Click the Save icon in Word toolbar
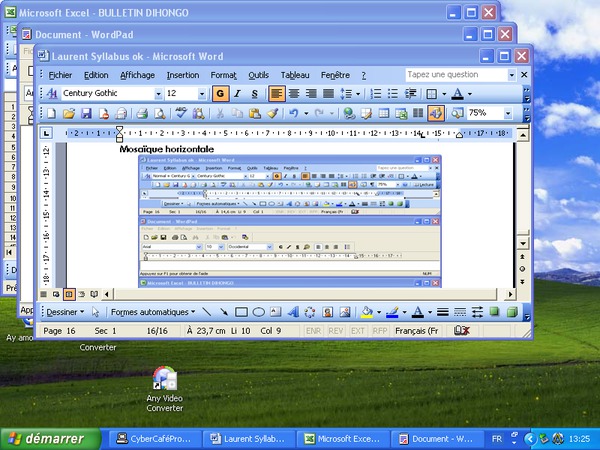 pos(86,114)
